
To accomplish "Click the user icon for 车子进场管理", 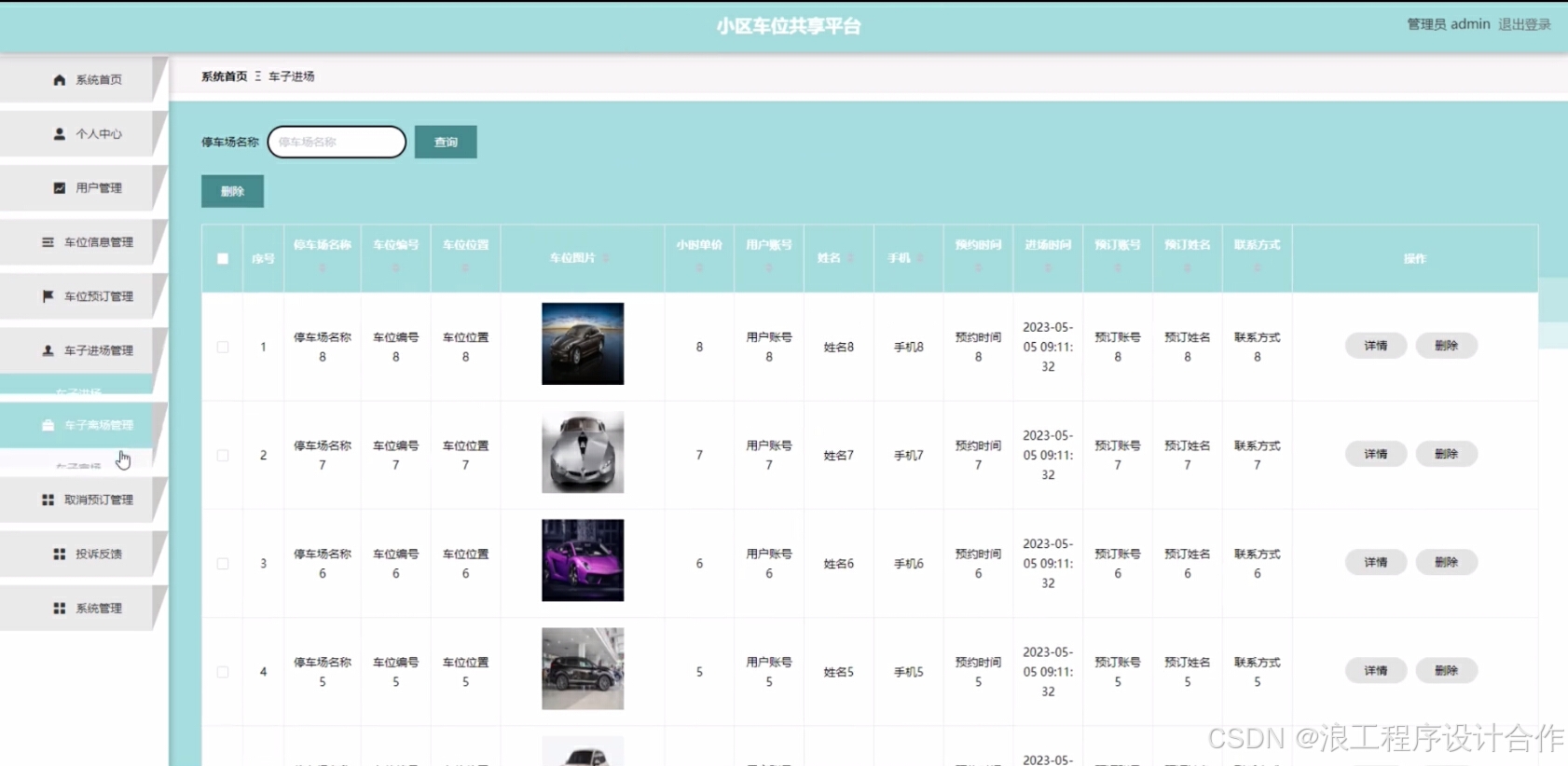I will point(48,350).
